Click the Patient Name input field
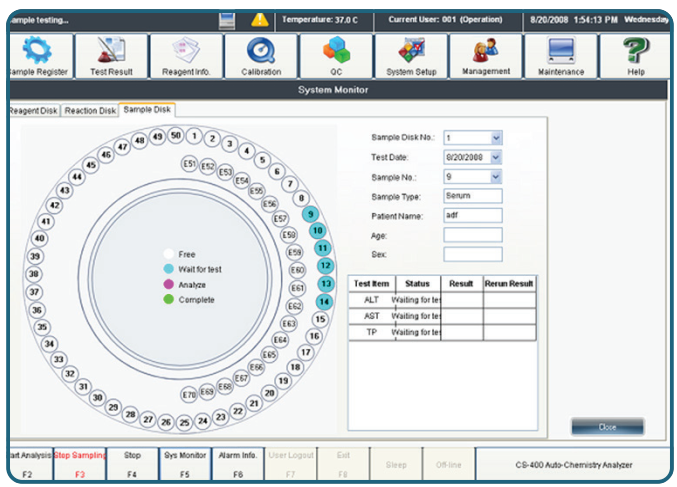Viewport: 677px width, 487px height. pos(473,215)
